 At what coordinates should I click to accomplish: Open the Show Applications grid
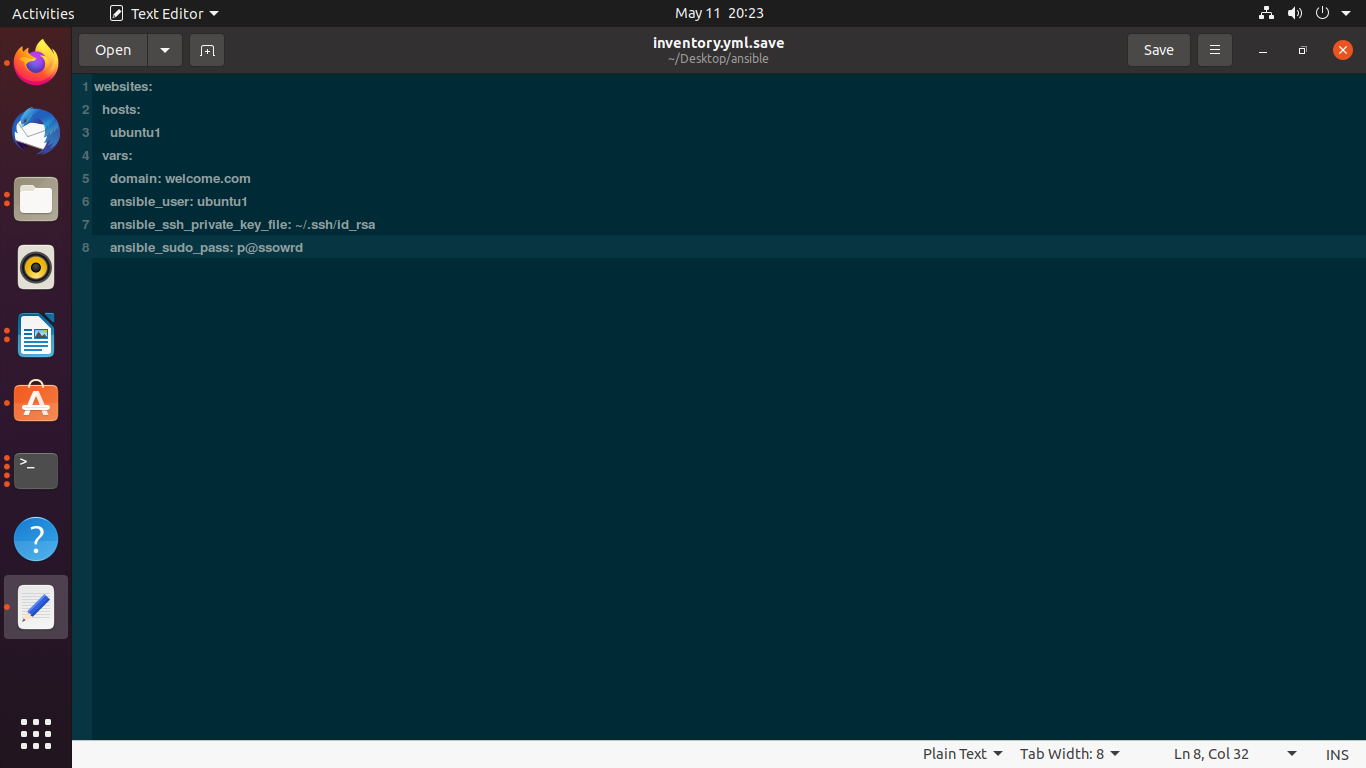coord(35,734)
